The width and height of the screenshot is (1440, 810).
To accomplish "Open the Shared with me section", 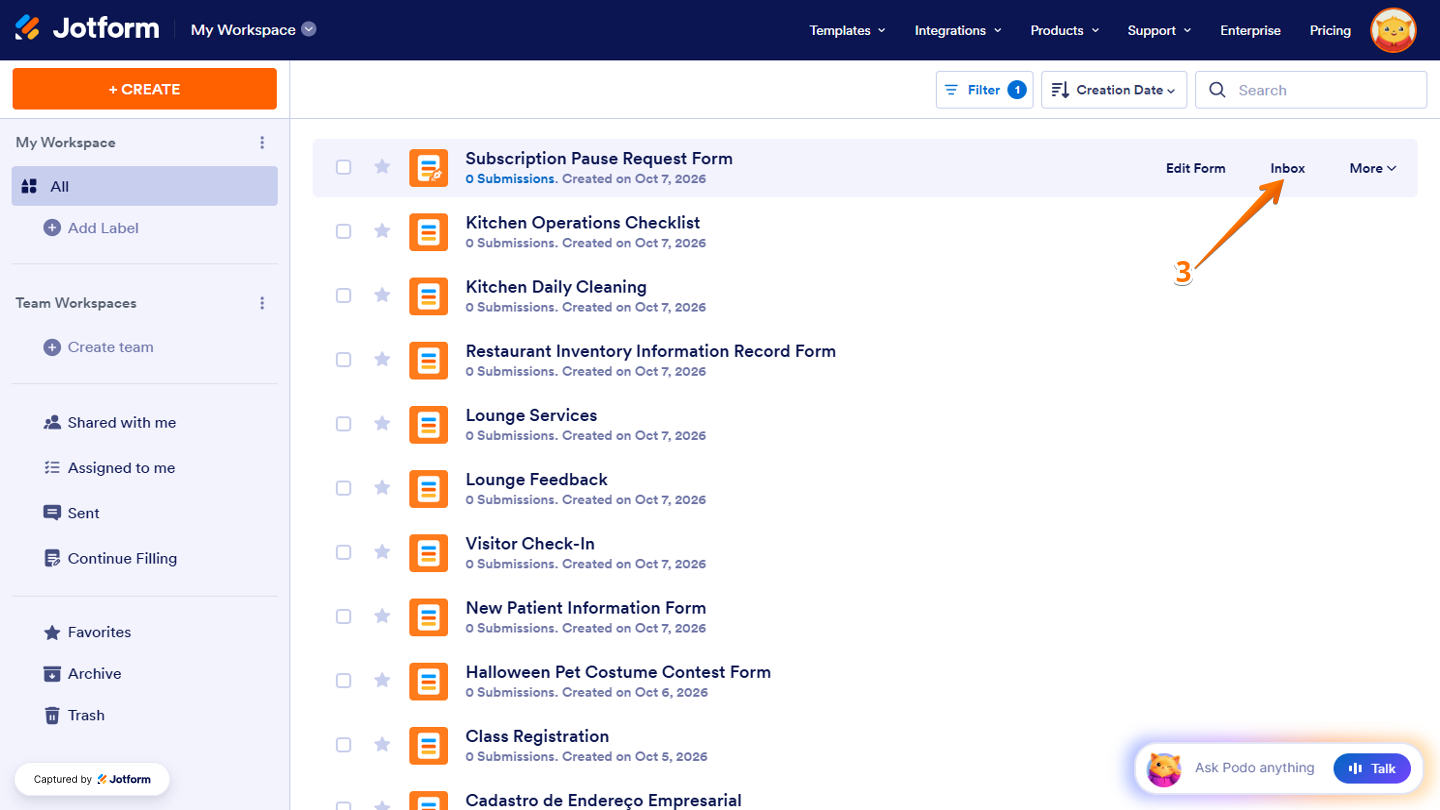I will coord(110,423).
